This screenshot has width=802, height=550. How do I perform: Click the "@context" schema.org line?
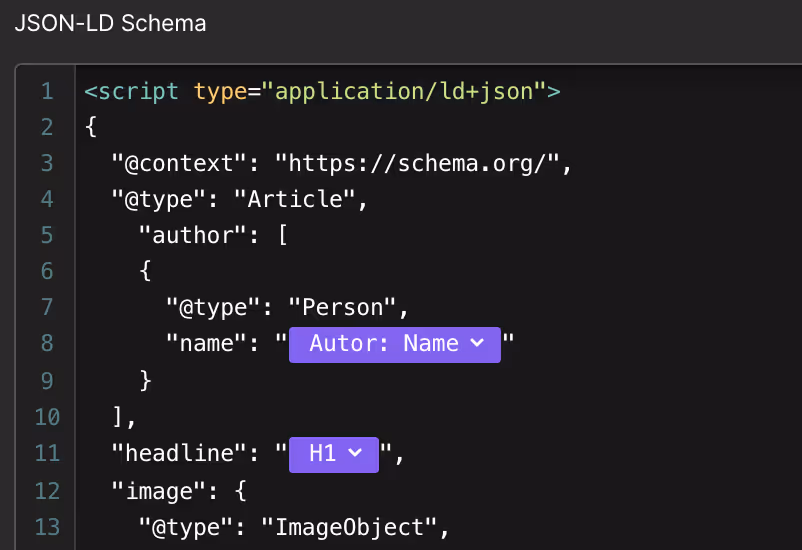342,164
